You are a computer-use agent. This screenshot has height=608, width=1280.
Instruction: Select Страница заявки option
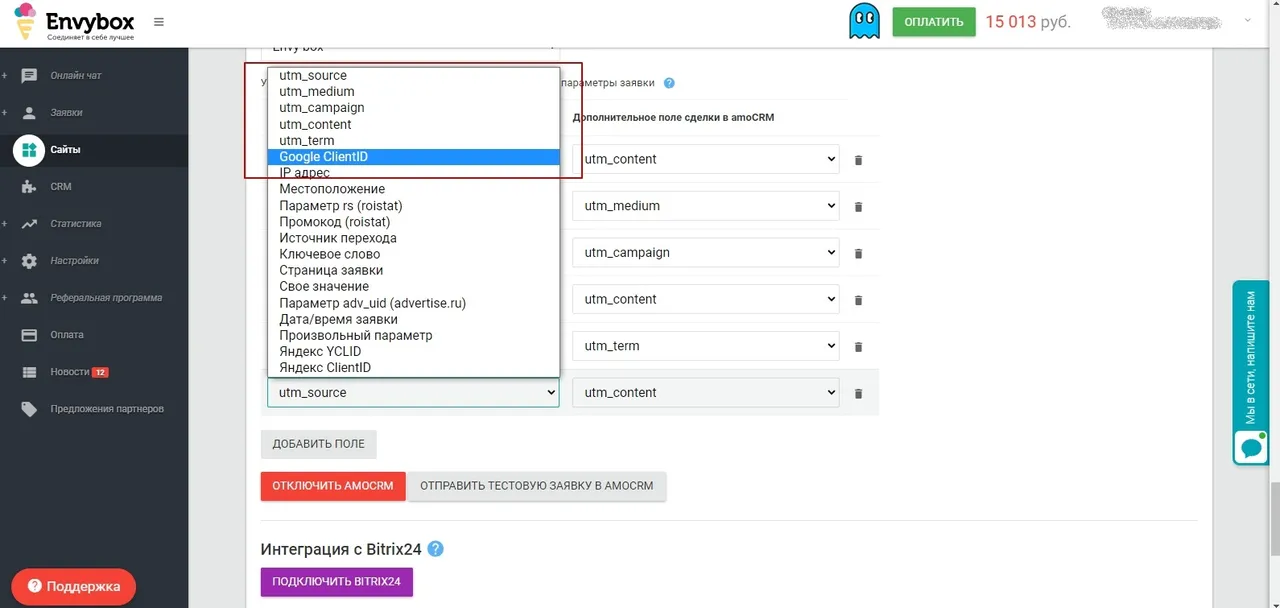coord(413,270)
